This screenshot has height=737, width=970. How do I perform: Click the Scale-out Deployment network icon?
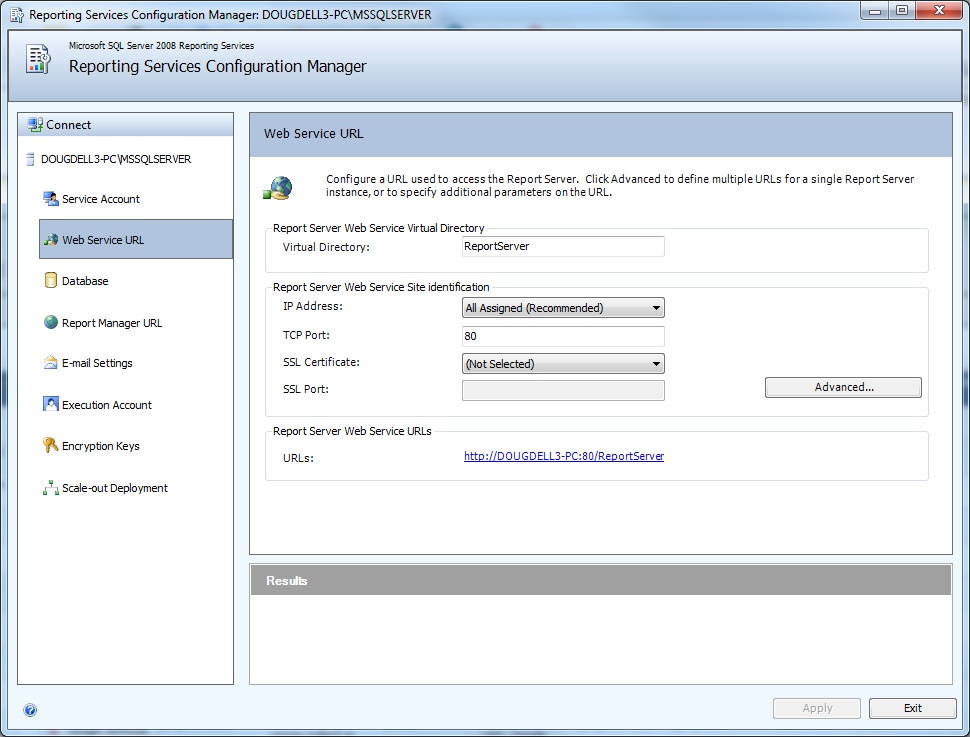click(51, 488)
